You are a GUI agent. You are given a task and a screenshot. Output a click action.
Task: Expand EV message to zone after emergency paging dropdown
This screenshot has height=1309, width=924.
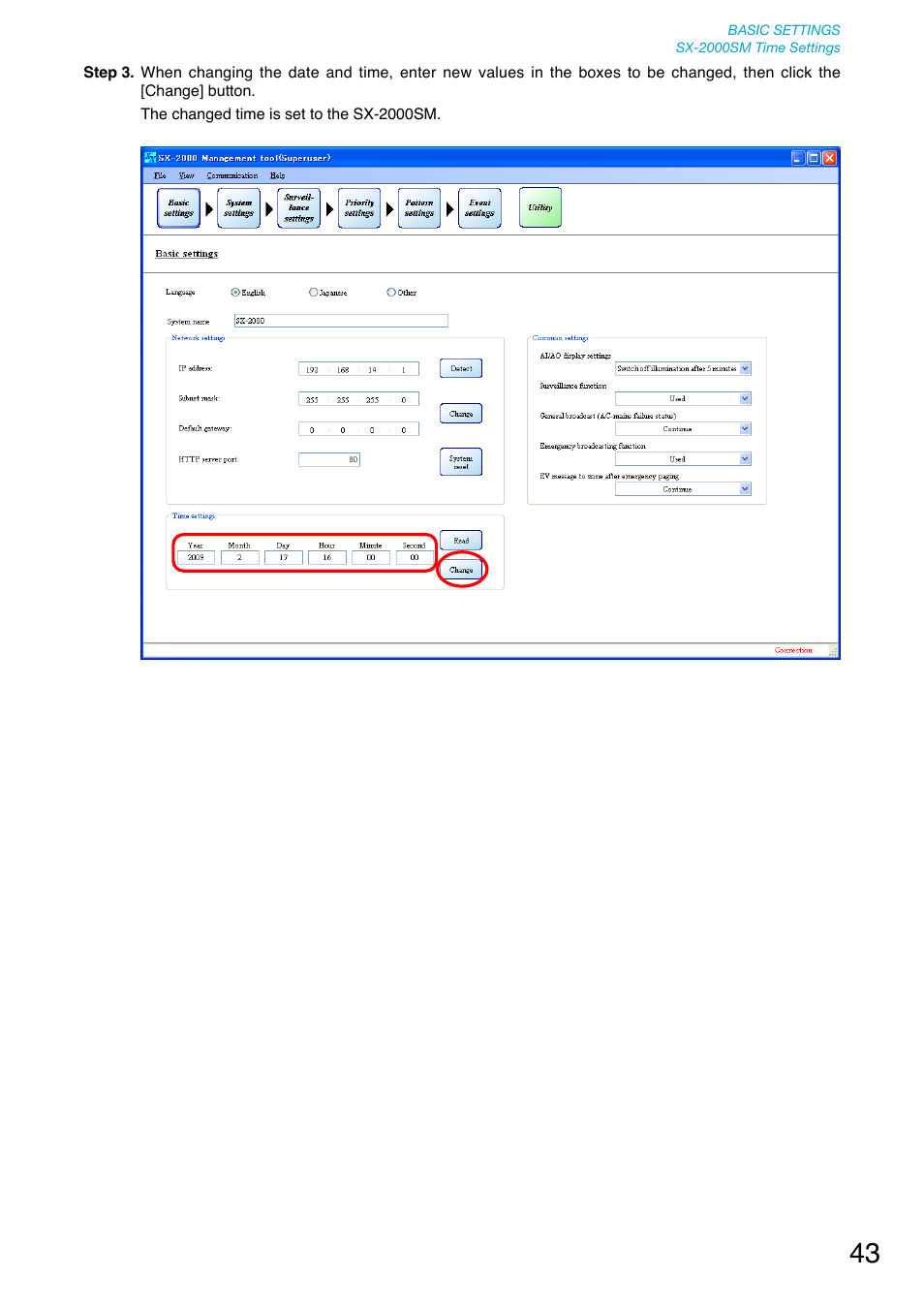pyautogui.click(x=683, y=489)
